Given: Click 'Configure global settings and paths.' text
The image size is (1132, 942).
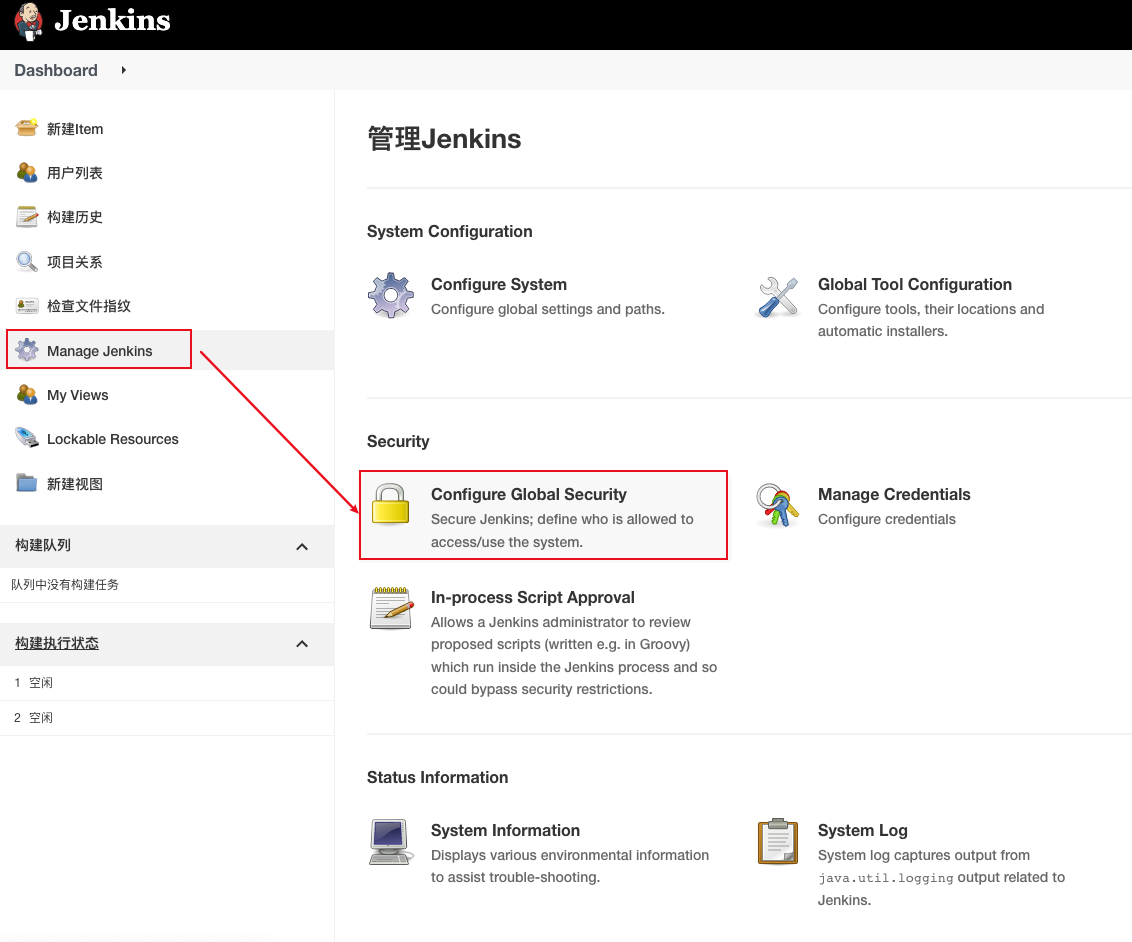Looking at the screenshot, I should (x=548, y=310).
